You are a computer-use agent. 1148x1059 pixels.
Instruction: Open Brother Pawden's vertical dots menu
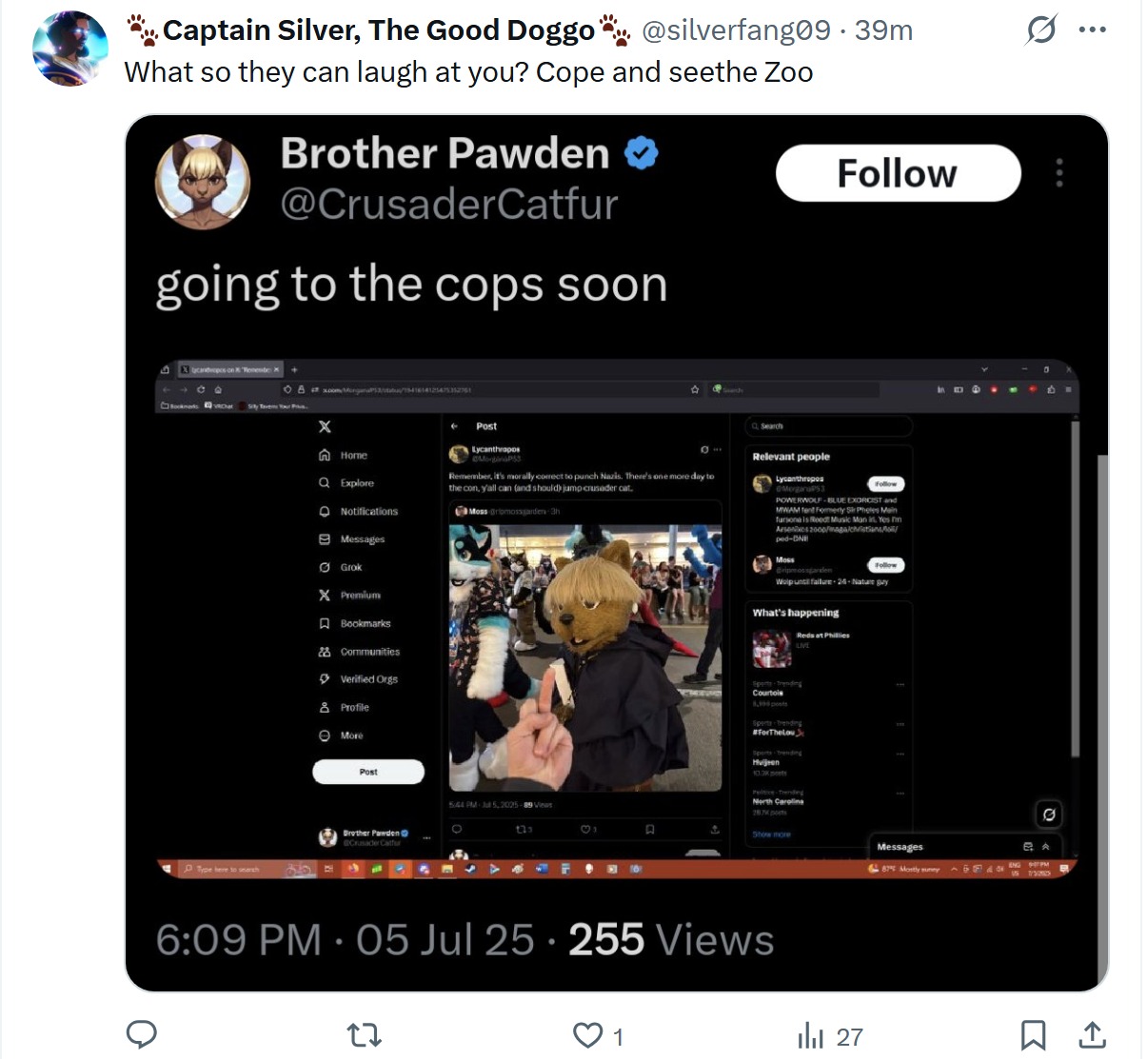[x=1059, y=173]
